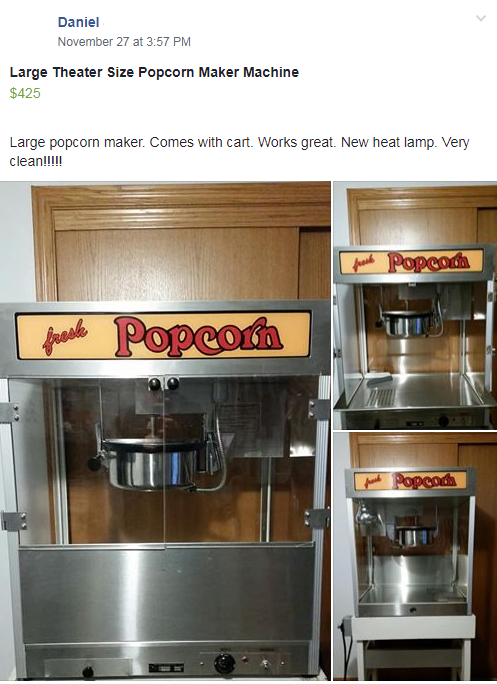This screenshot has width=497, height=684.
Task: Click the toggle switch on machine's control panel
Action: click(x=264, y=664)
